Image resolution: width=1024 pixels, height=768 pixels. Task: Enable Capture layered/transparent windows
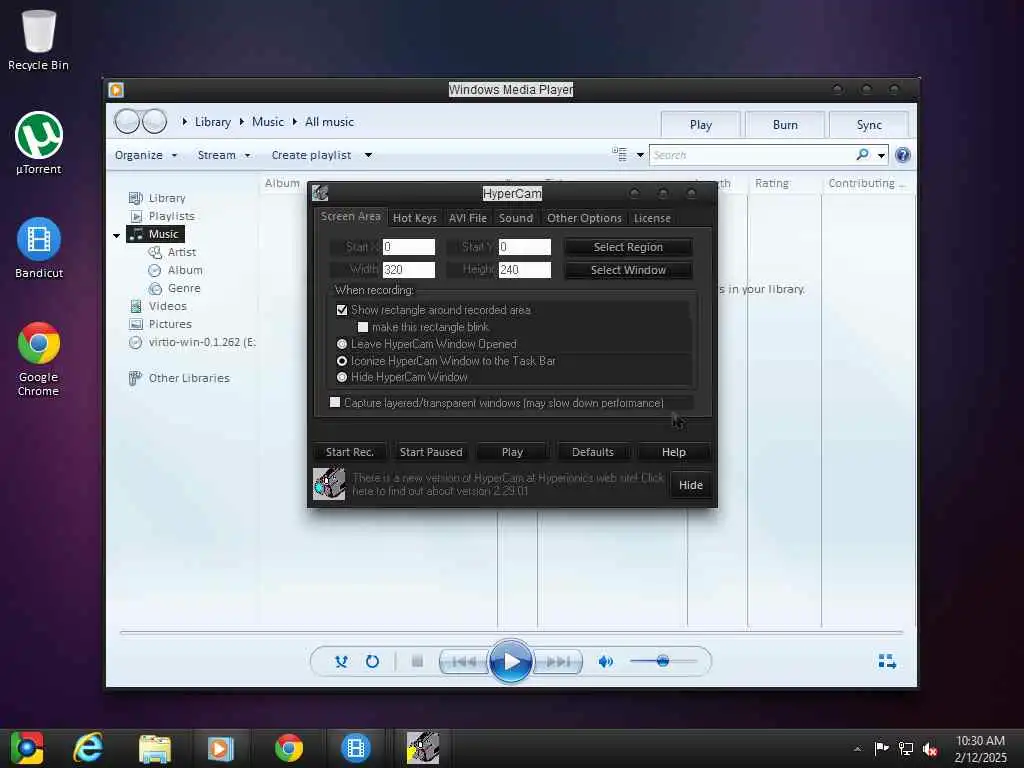(x=335, y=402)
